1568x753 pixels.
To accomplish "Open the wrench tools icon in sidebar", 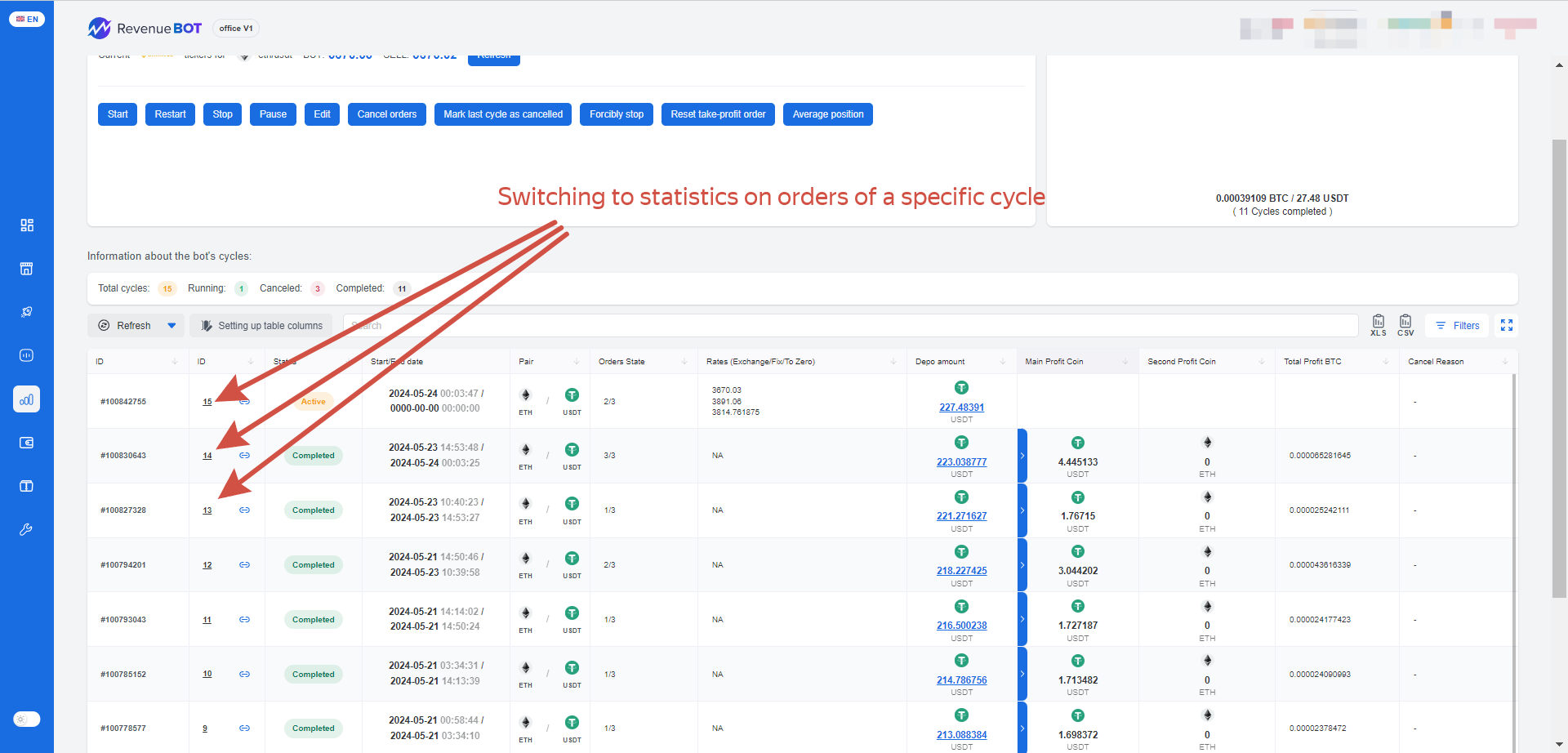I will point(27,529).
